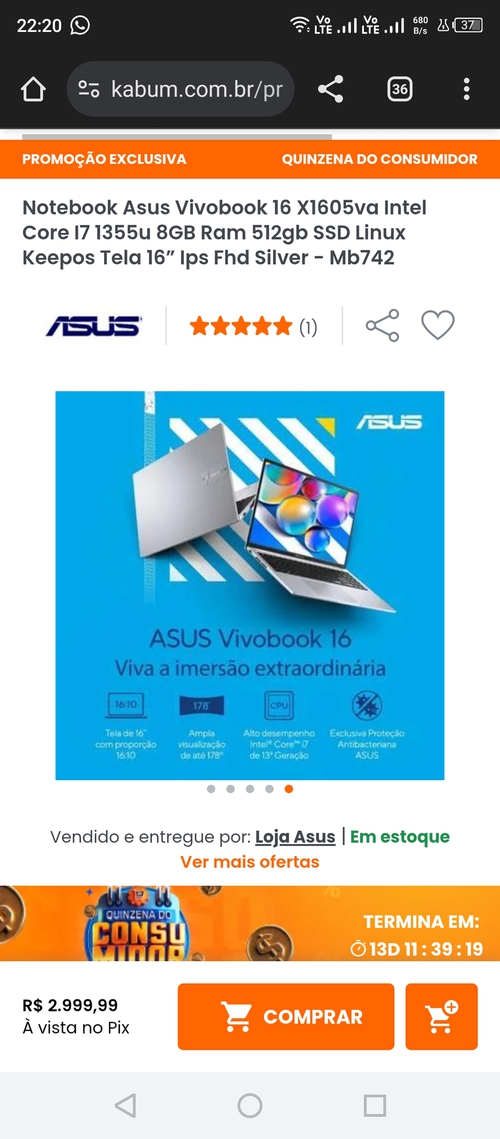Open the ASUS brand logo
The width and height of the screenshot is (500, 1139).
[94, 326]
